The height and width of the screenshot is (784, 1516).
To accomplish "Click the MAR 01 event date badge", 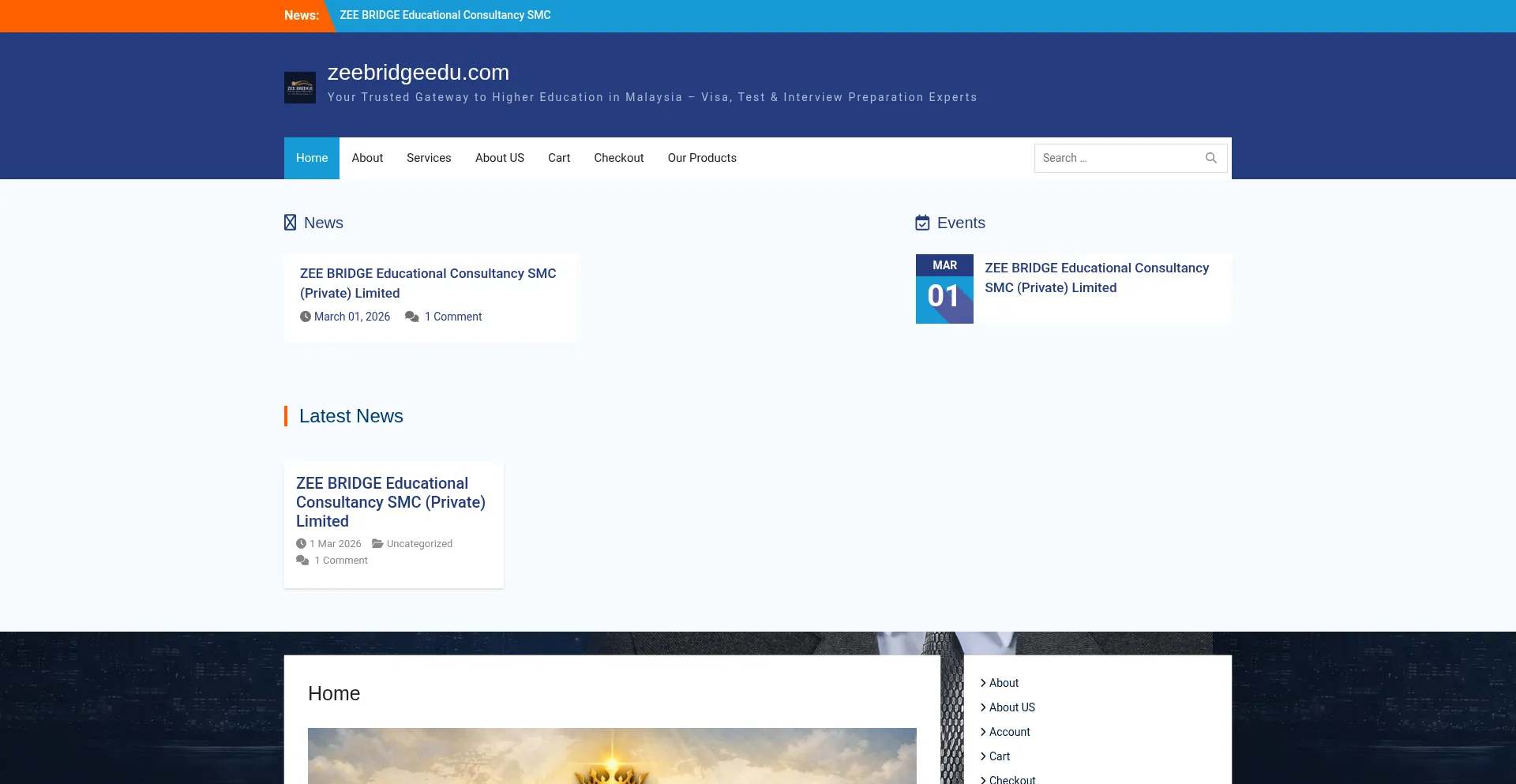I will pos(944,289).
